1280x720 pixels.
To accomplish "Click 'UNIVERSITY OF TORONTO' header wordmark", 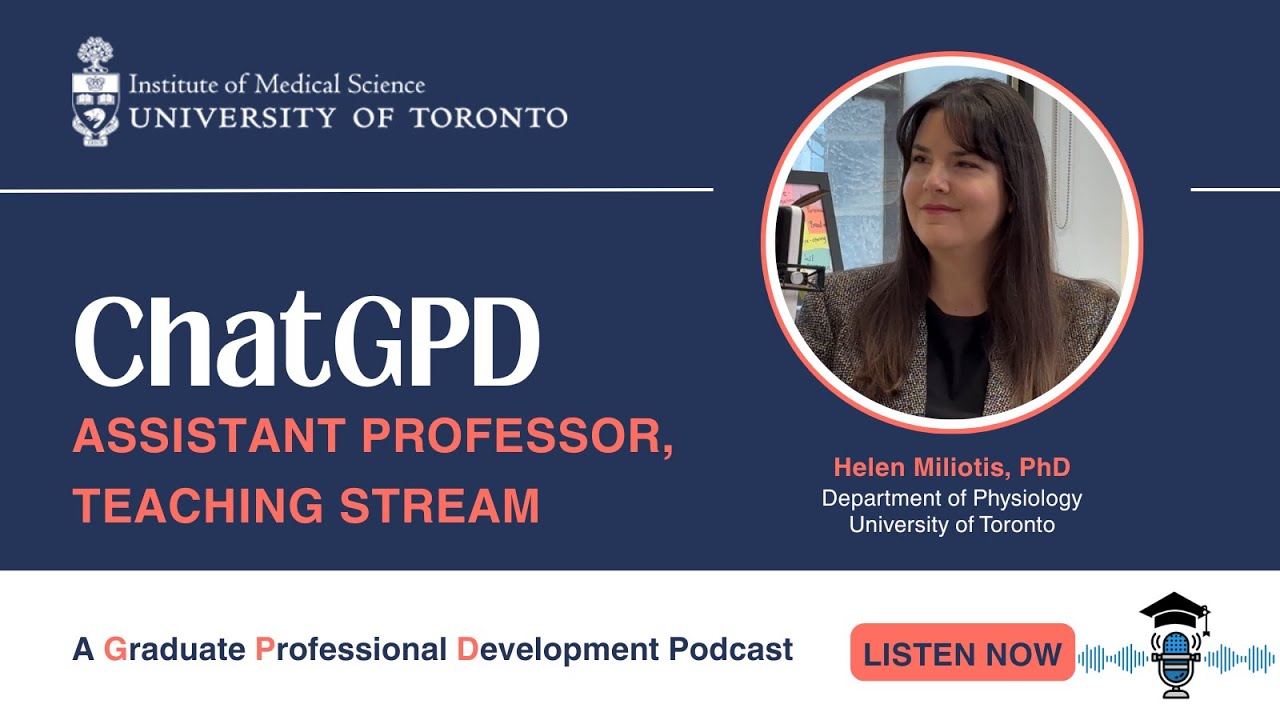I will point(348,118).
